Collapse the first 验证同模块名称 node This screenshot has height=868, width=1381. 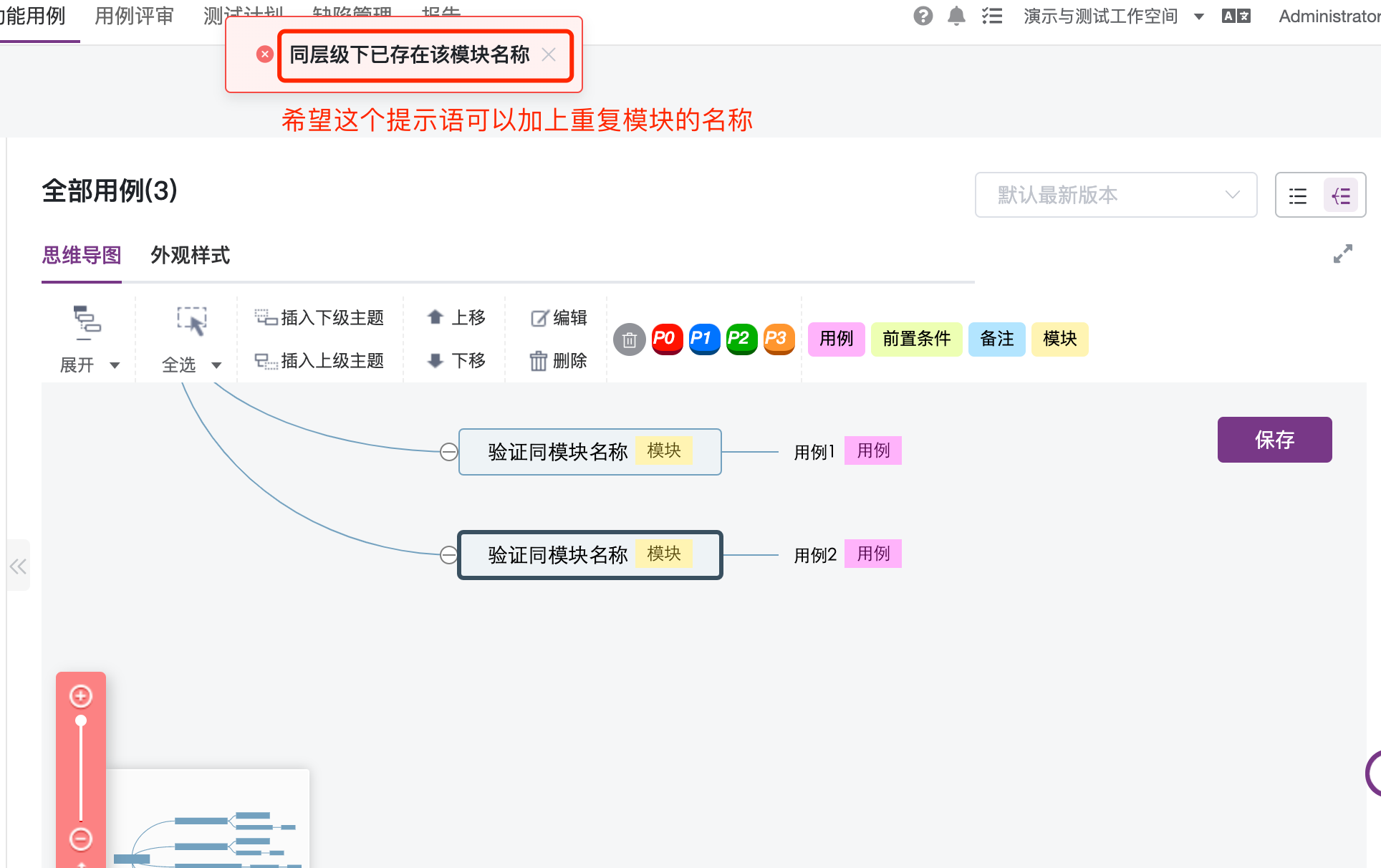tap(449, 452)
